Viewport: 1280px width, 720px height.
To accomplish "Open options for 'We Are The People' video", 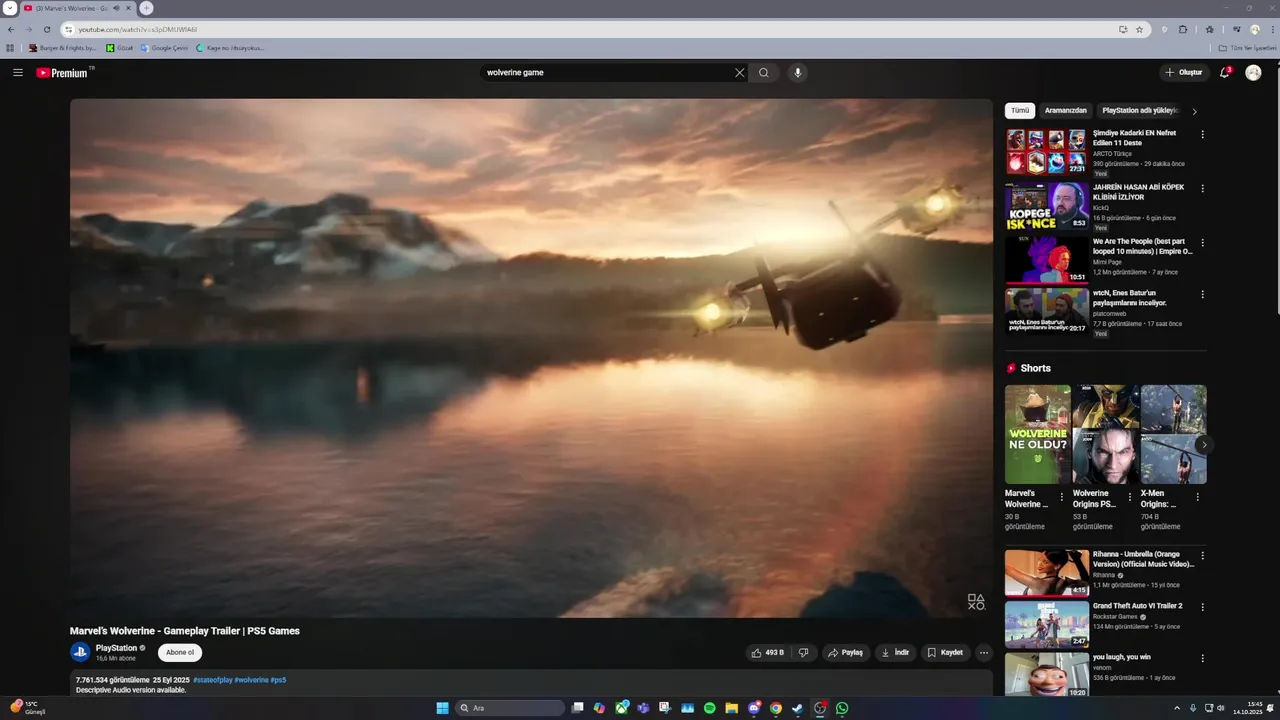I will click(1202, 243).
